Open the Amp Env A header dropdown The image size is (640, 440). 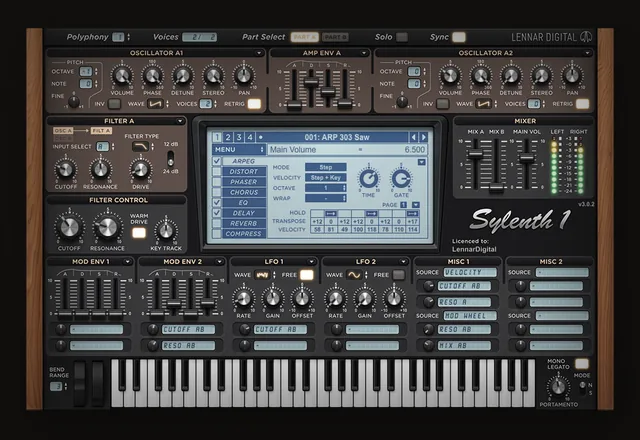[x=363, y=53]
